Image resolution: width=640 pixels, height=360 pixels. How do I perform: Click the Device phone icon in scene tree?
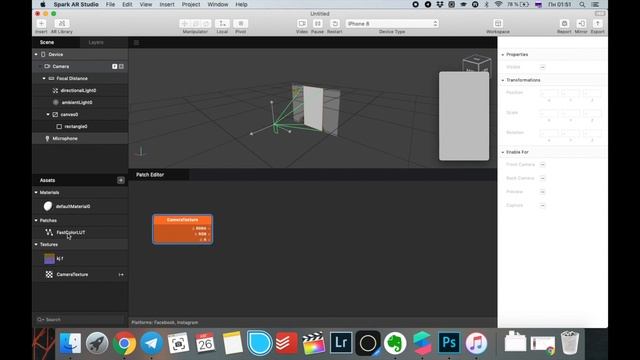tap(43, 54)
